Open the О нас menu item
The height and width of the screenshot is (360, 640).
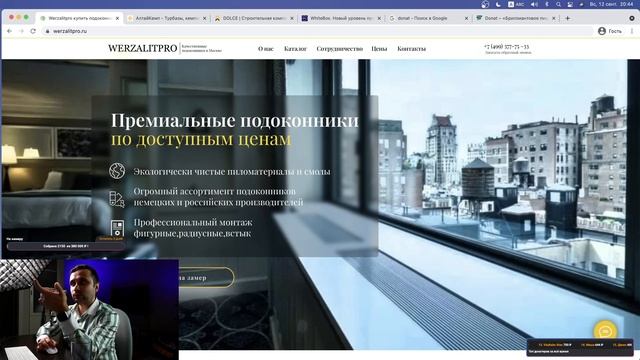tap(266, 49)
